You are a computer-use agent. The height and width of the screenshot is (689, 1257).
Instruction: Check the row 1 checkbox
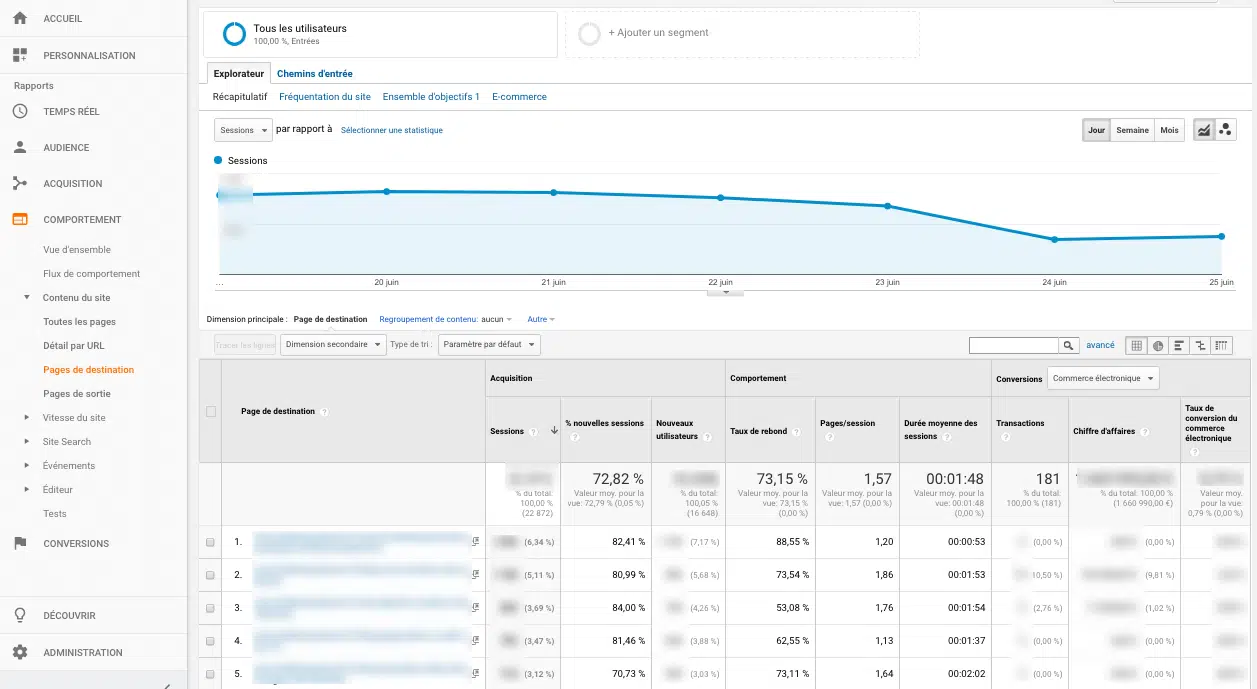pyautogui.click(x=210, y=542)
